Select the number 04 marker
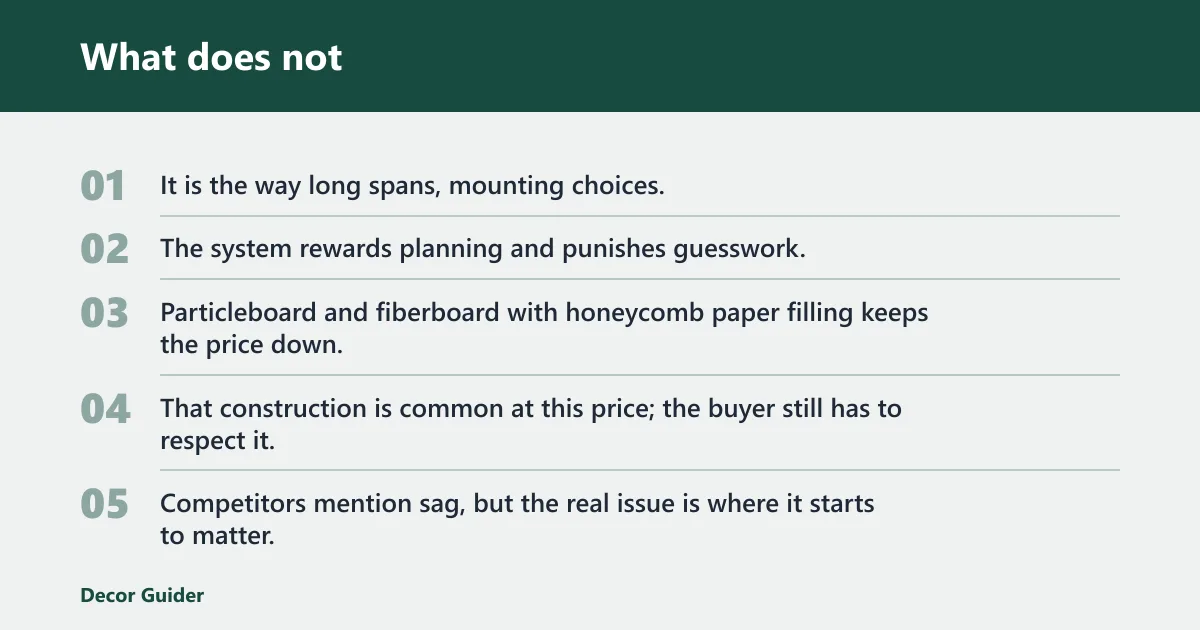Screen dimensions: 1200x630 [x=105, y=409]
